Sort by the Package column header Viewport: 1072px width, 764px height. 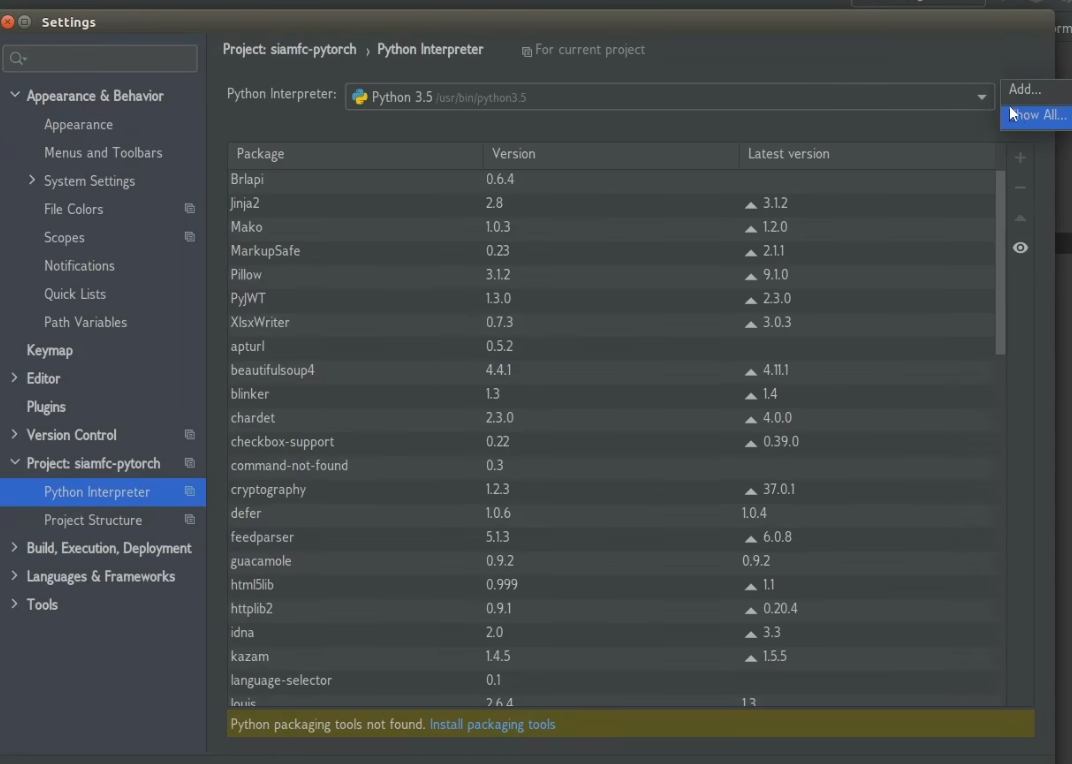click(356, 154)
